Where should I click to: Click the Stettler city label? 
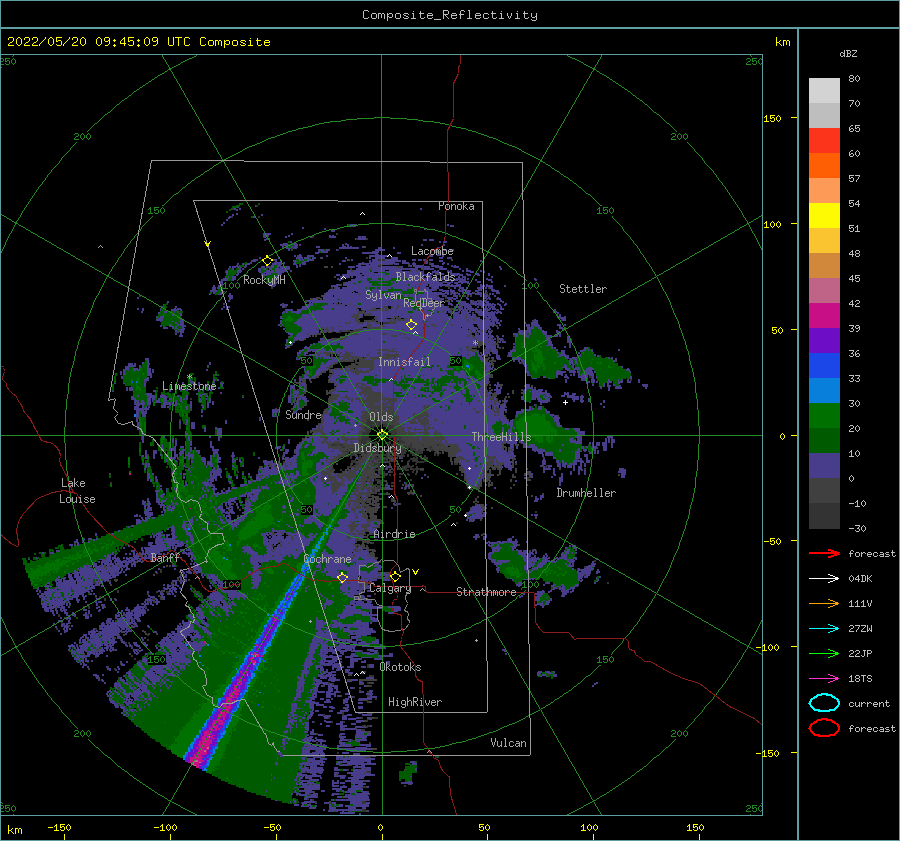click(x=583, y=289)
